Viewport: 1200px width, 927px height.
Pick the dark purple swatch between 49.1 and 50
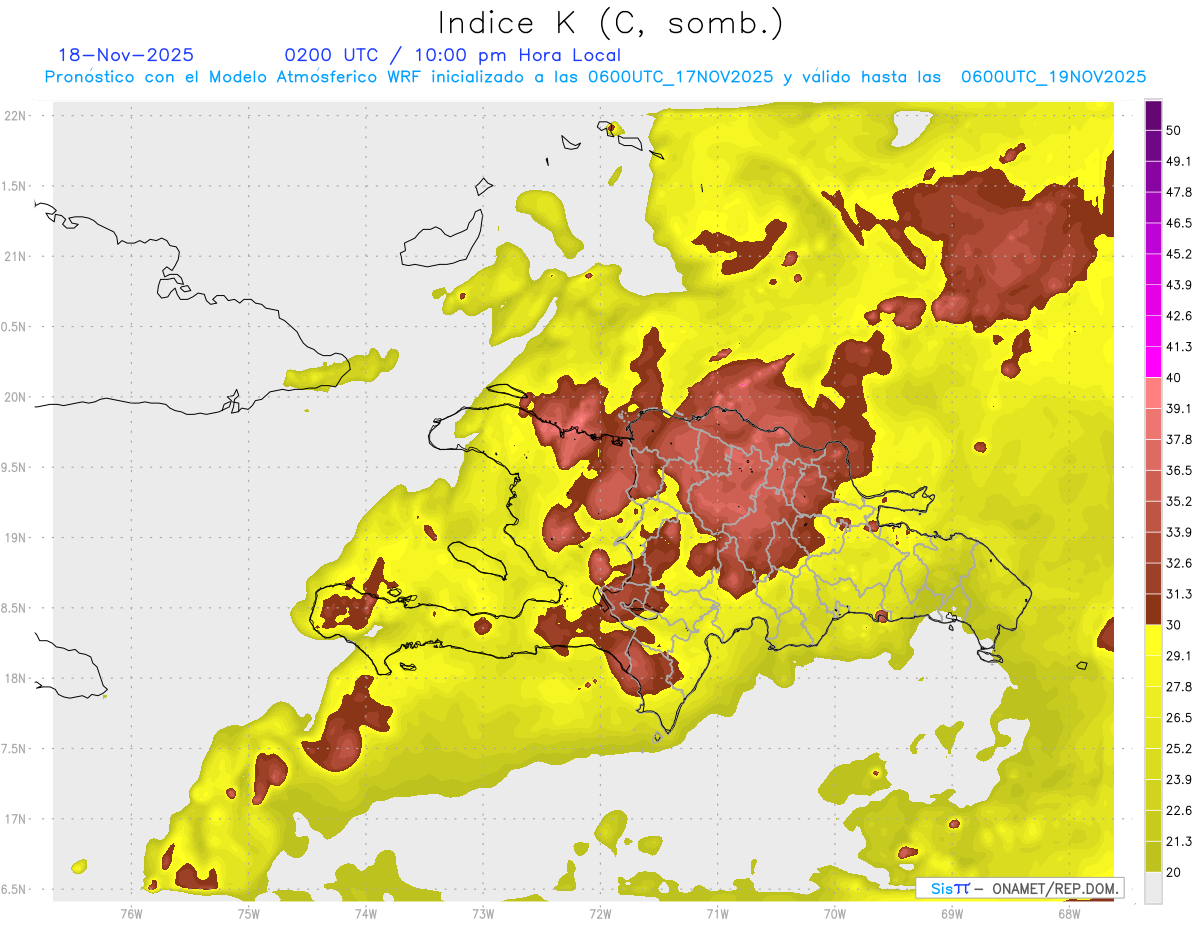[x=1153, y=146]
